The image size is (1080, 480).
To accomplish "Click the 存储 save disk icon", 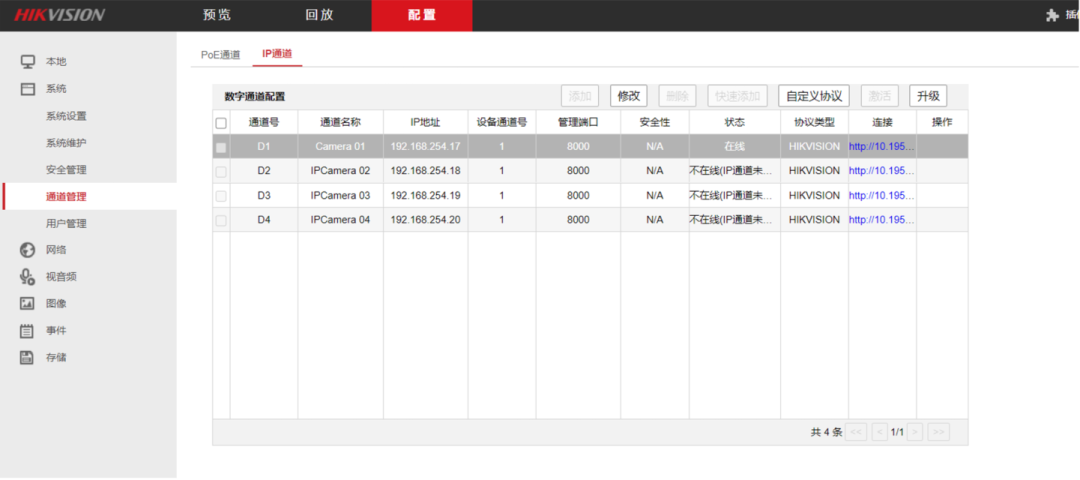I will (x=28, y=358).
